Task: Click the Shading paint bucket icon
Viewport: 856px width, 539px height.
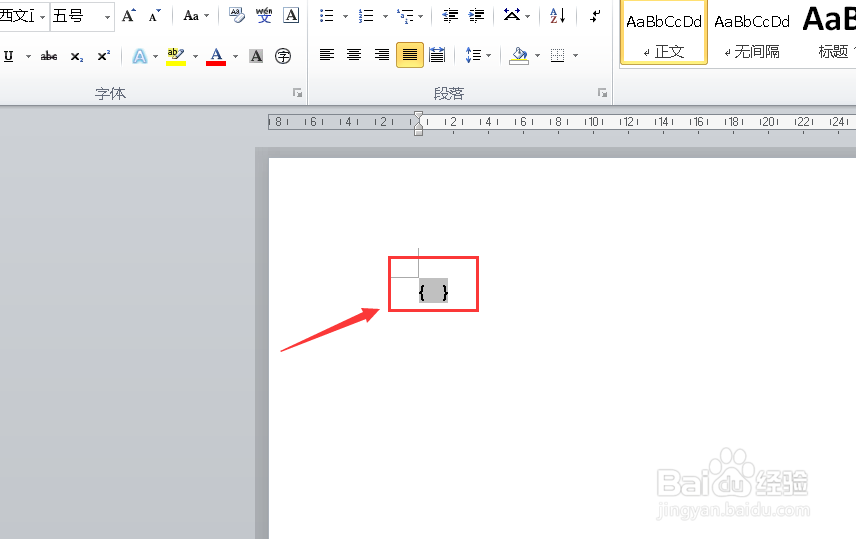Action: click(x=519, y=55)
